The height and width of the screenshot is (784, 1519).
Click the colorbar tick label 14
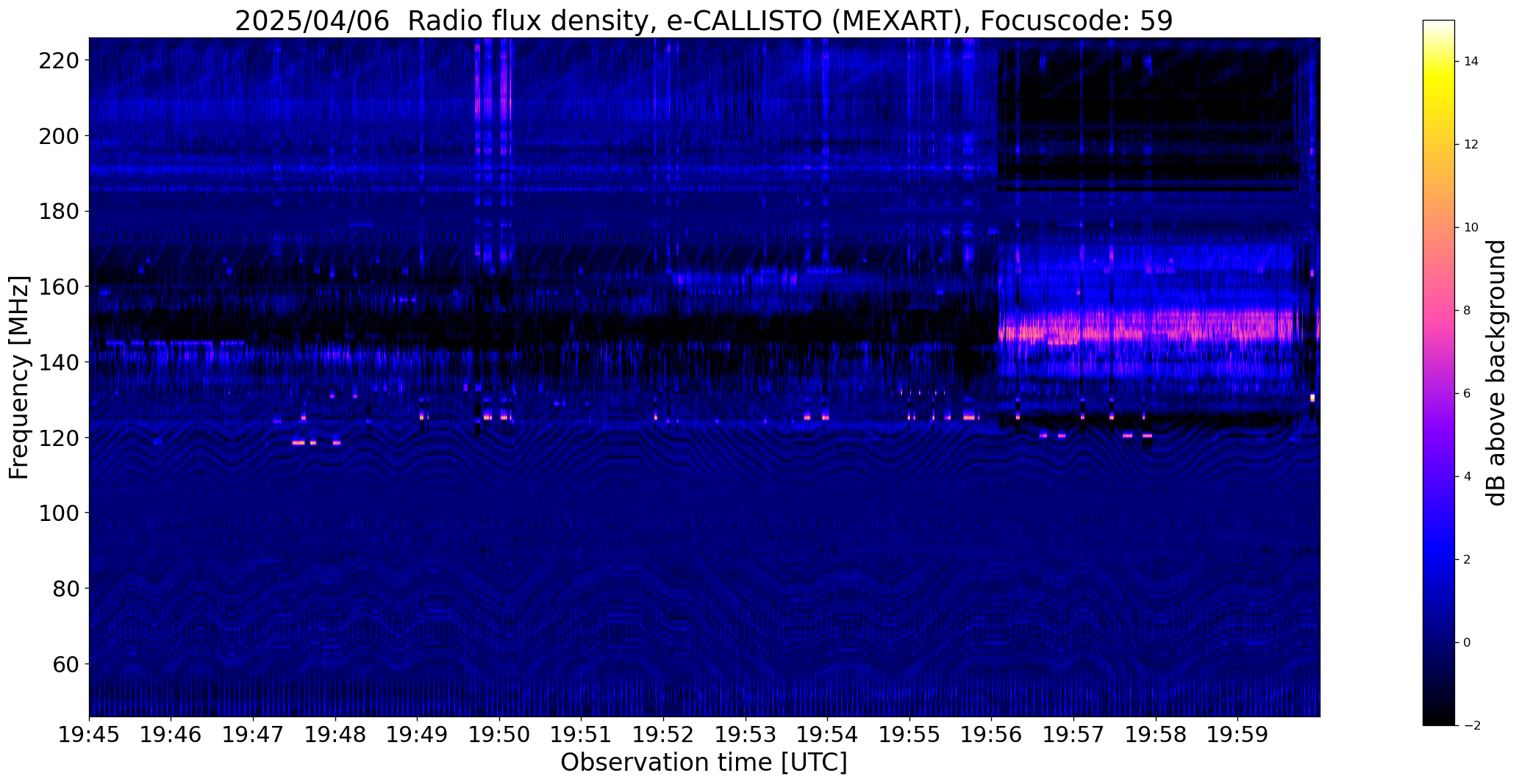click(x=1471, y=62)
